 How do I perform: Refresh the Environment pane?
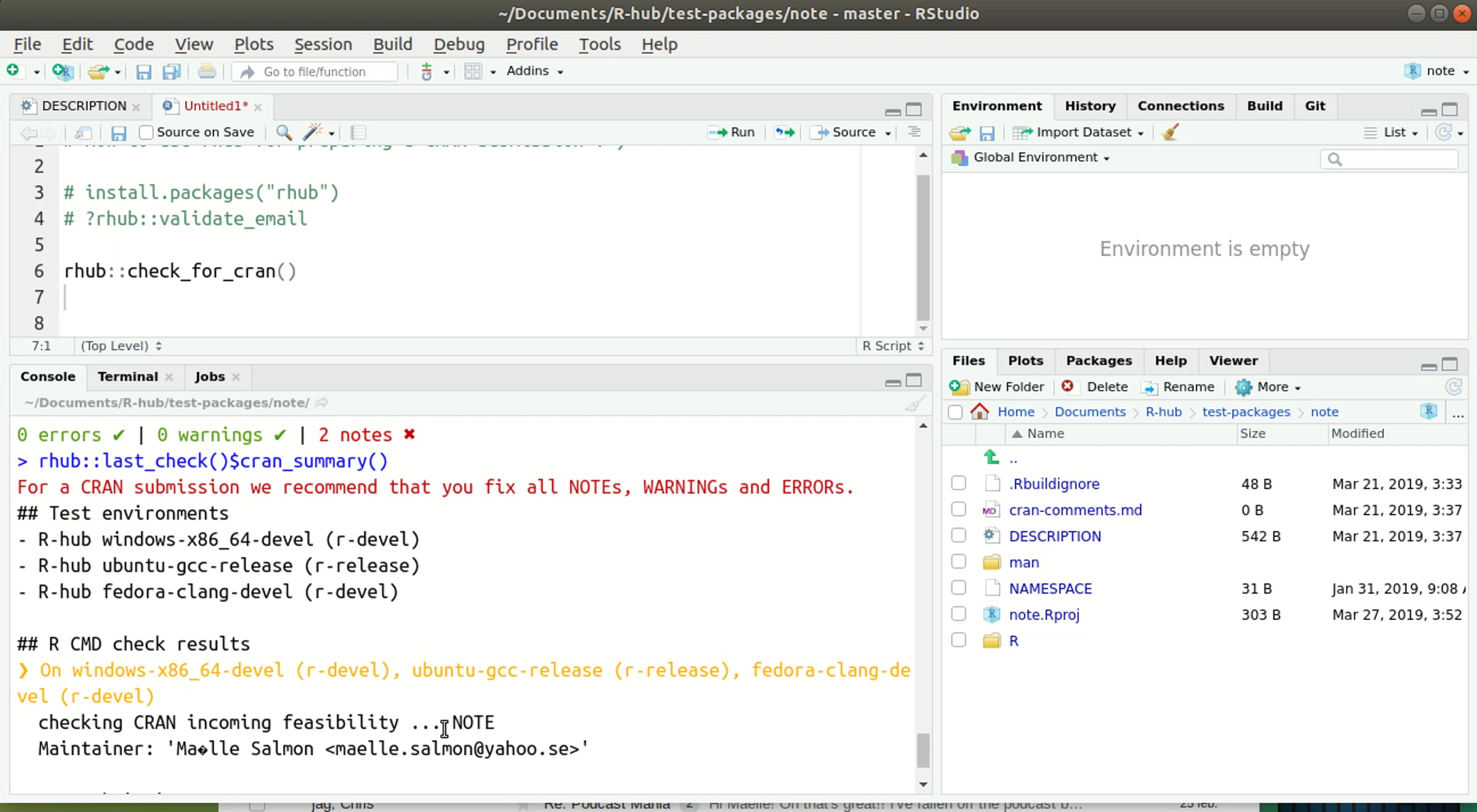[1443, 132]
